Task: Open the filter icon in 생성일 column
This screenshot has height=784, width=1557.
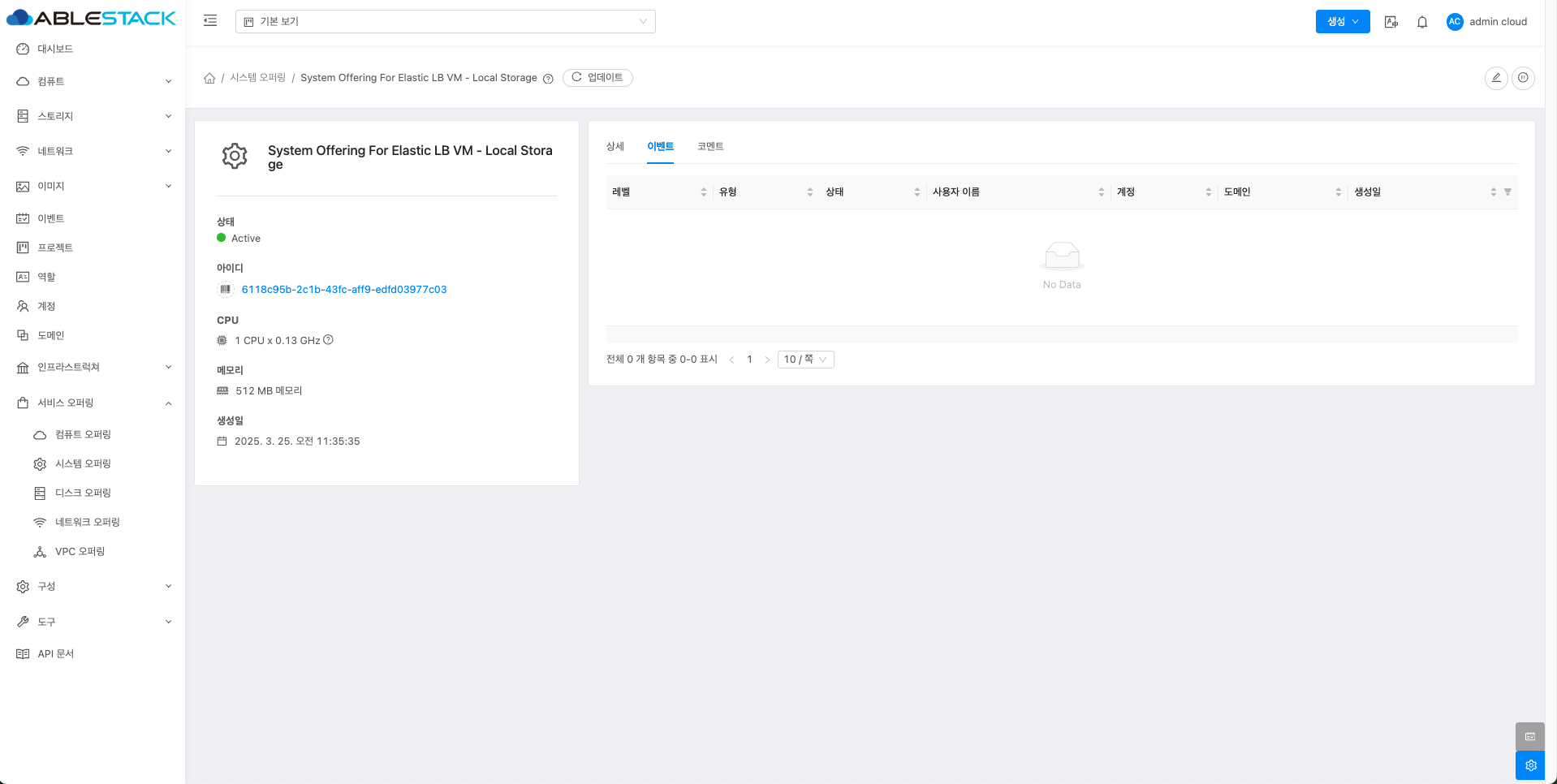Action: coord(1507,192)
